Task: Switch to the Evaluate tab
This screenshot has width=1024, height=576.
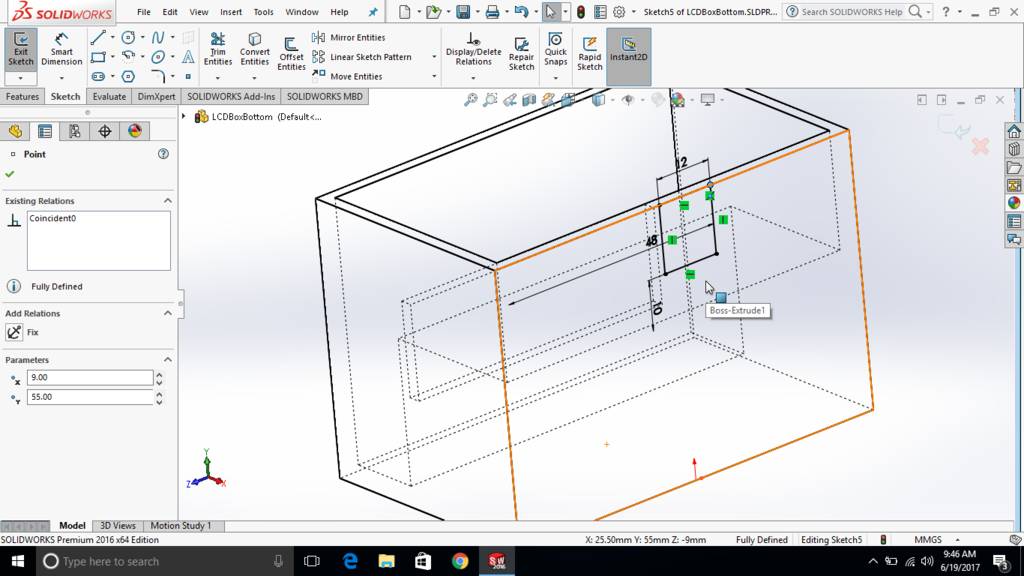Action: pyautogui.click(x=109, y=97)
